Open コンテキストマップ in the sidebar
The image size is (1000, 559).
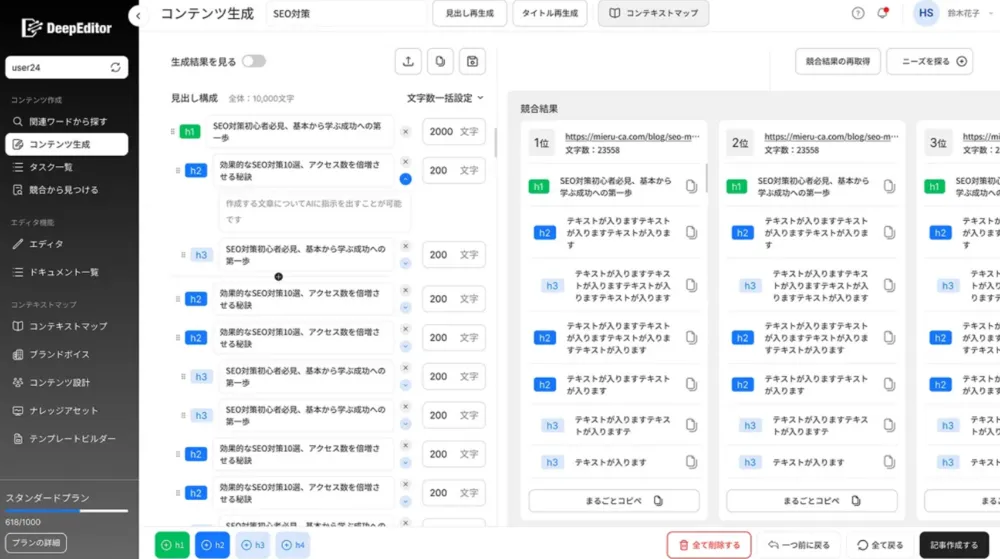coord(66,326)
